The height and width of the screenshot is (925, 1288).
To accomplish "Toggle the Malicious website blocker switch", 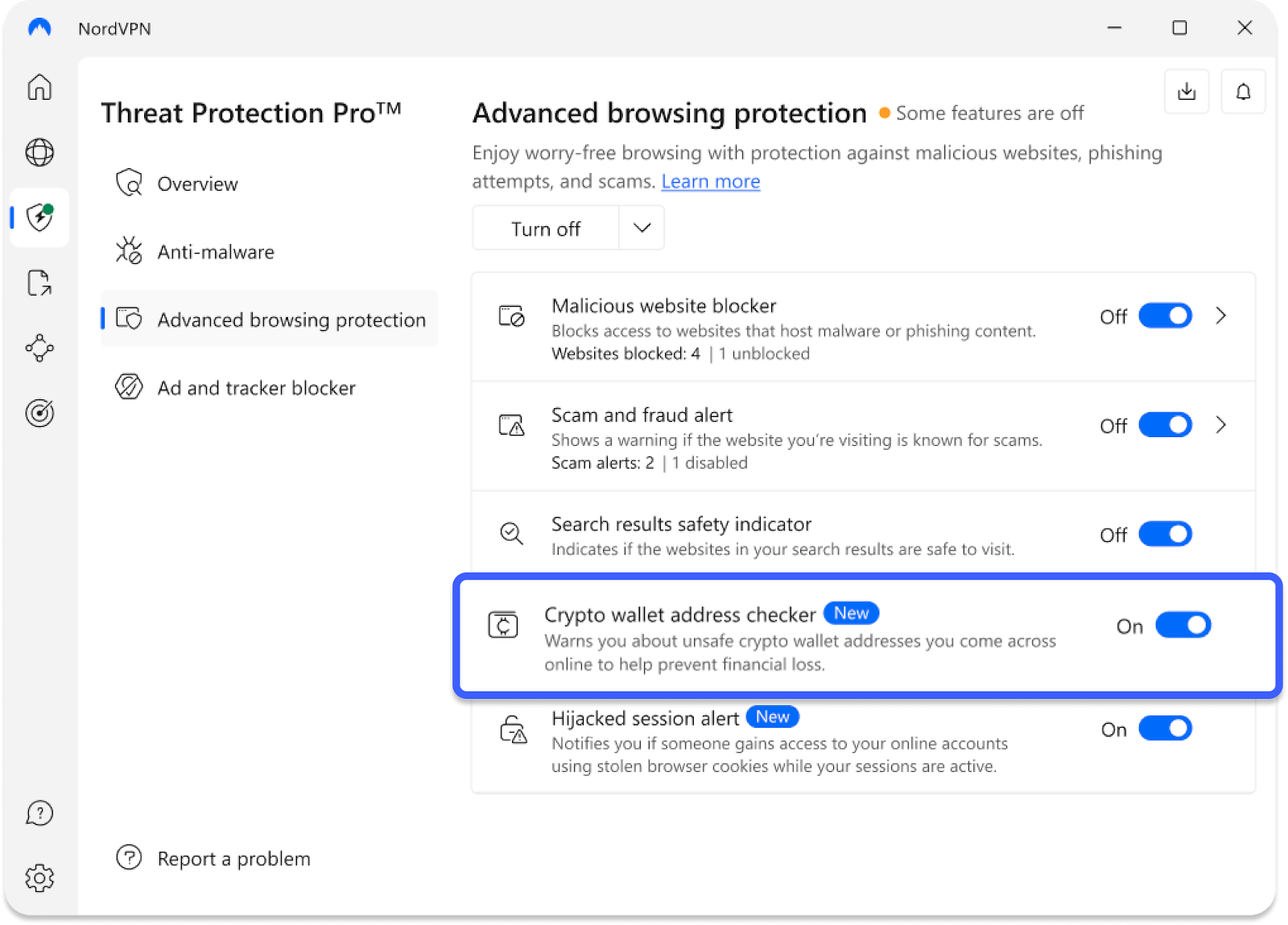I will [x=1165, y=316].
